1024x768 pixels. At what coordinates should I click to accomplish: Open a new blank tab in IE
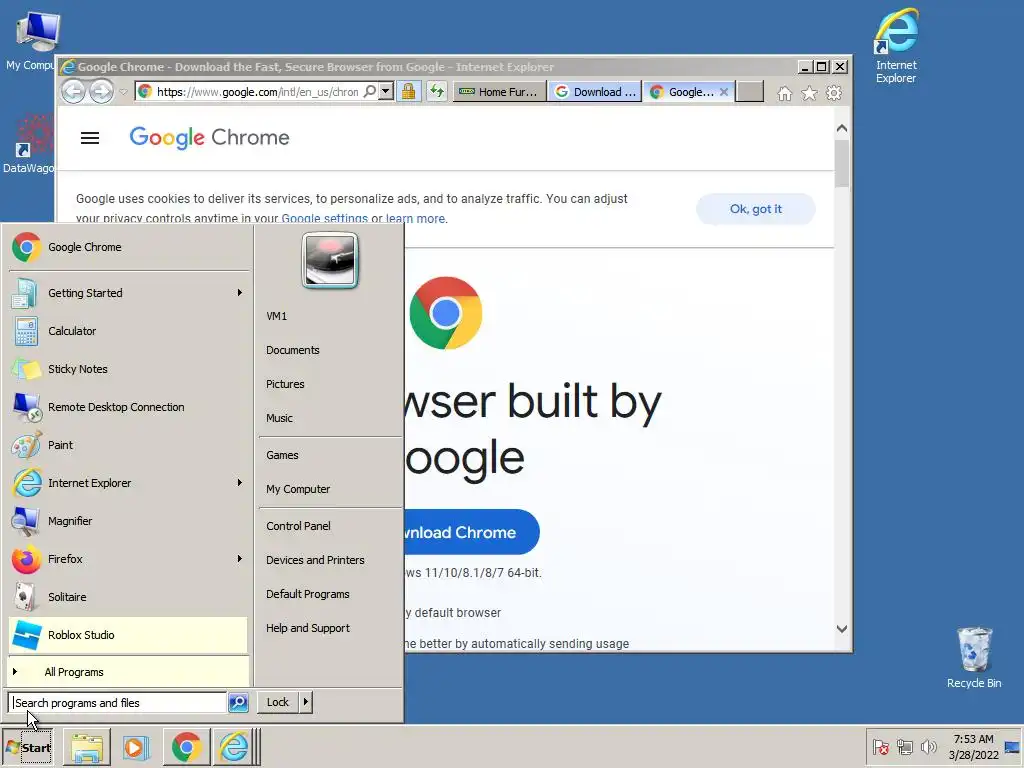(750, 92)
